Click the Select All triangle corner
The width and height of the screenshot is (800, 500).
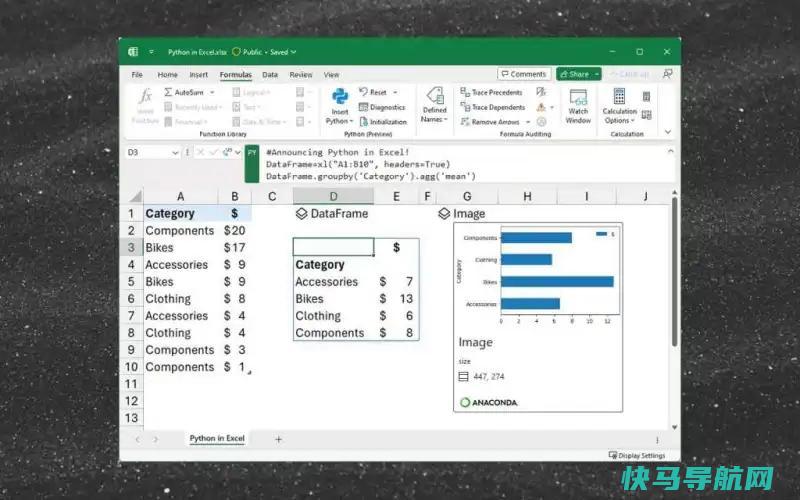pos(136,196)
